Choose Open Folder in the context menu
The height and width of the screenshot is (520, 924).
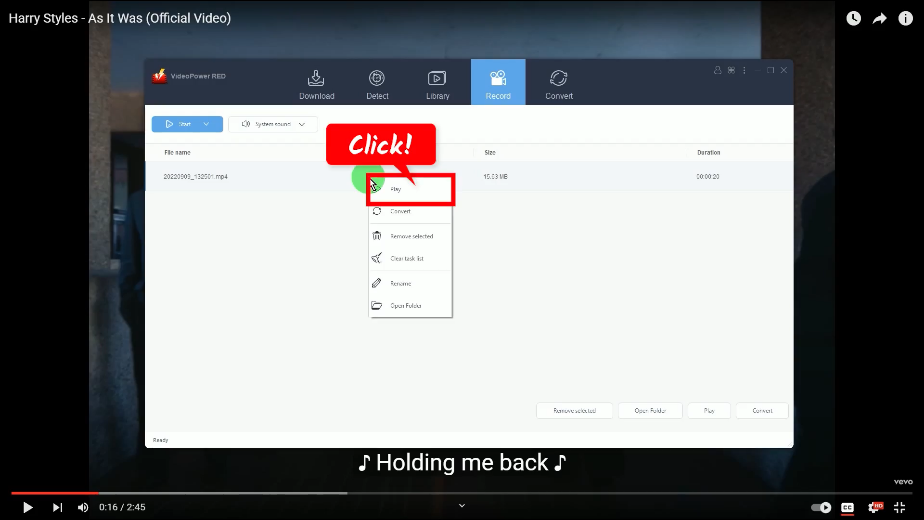tap(410, 305)
